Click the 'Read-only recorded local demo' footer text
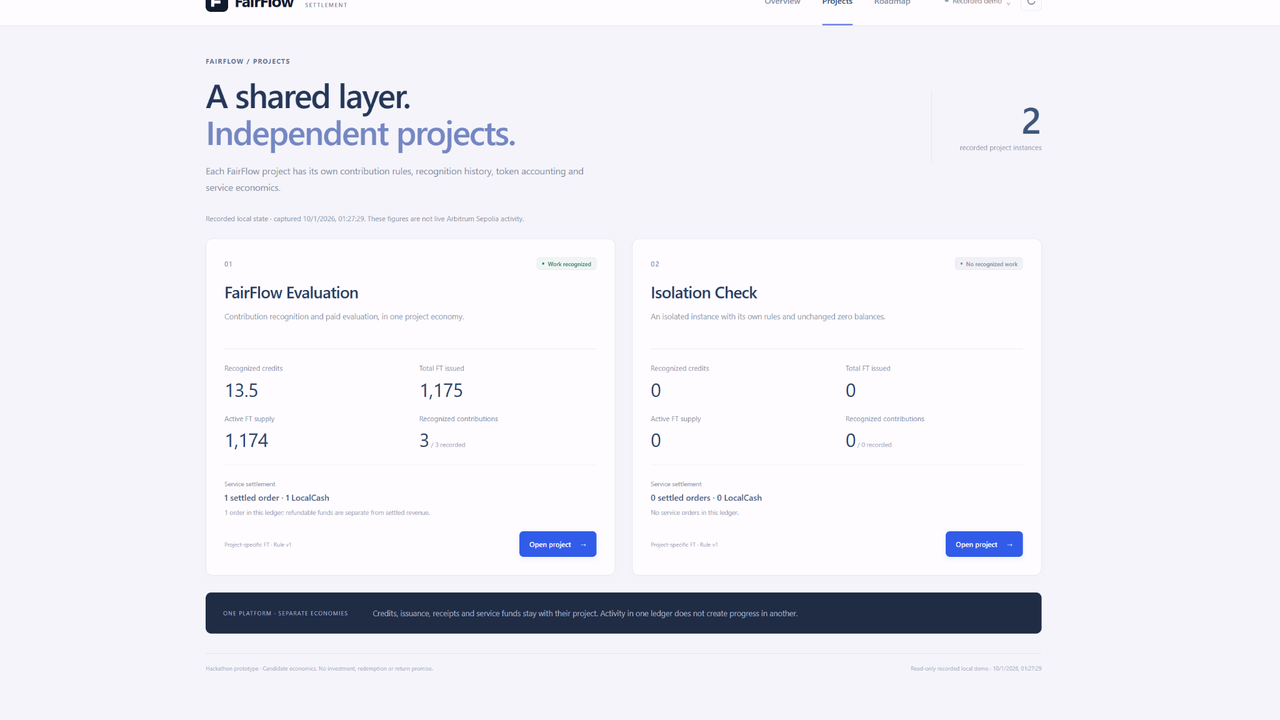1280x720 pixels. pyautogui.click(x=976, y=668)
